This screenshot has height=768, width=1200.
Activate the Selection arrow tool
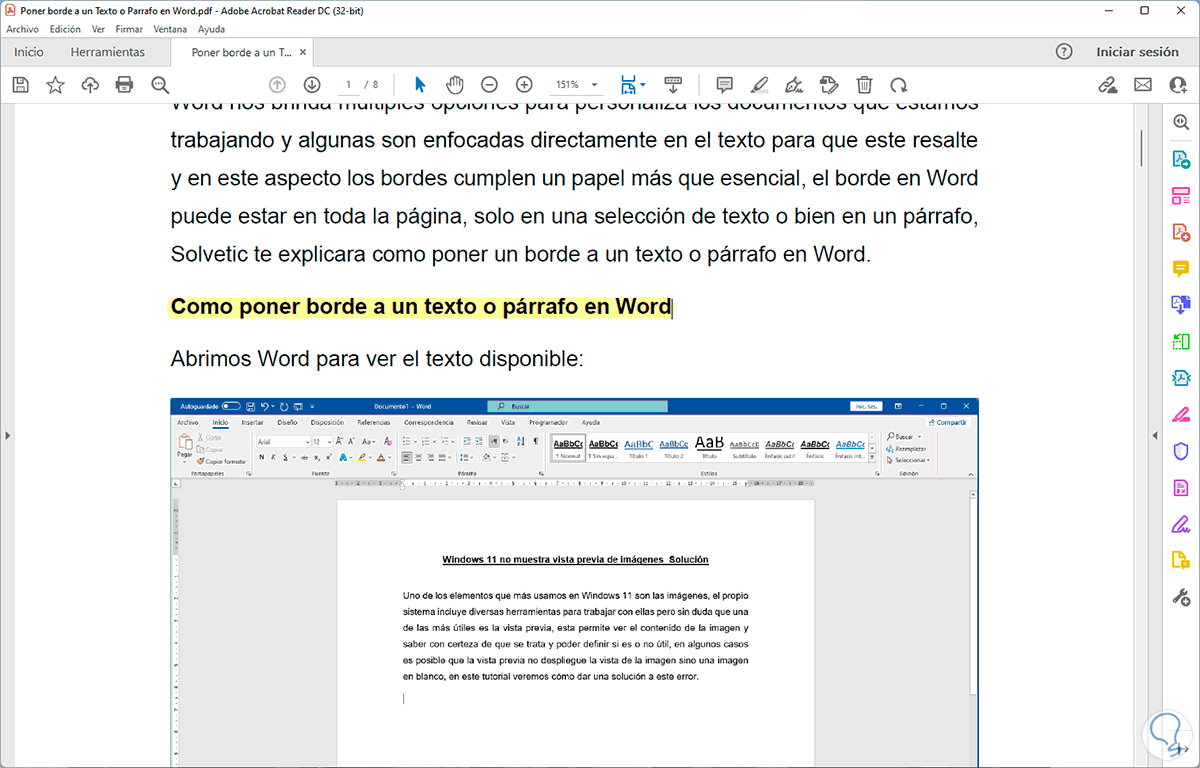coord(420,85)
